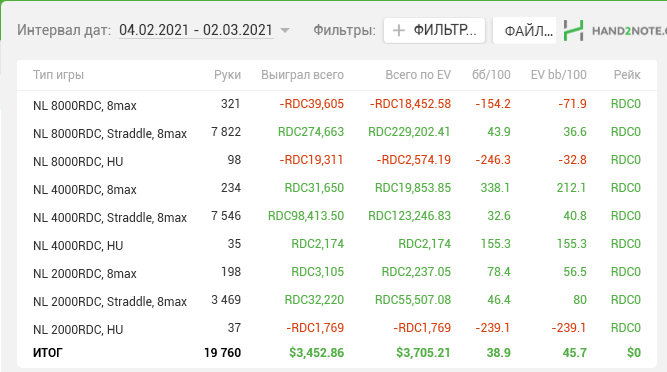Viewport: 667px width, 372px height.
Task: Sort by EV bb/100 column header
Action: pos(558,75)
